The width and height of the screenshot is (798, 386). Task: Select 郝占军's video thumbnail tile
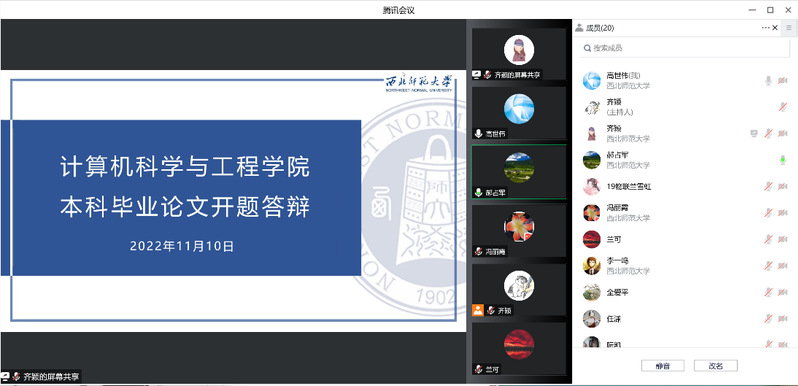pos(519,172)
